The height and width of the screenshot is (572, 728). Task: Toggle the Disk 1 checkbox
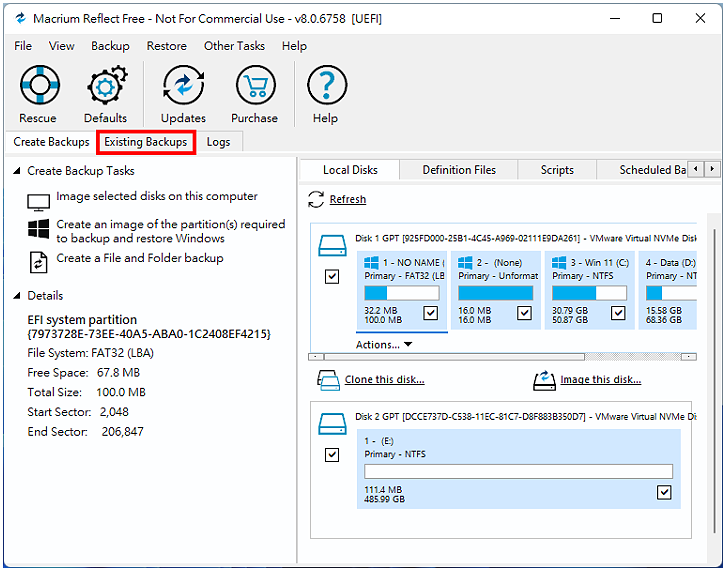(x=332, y=277)
